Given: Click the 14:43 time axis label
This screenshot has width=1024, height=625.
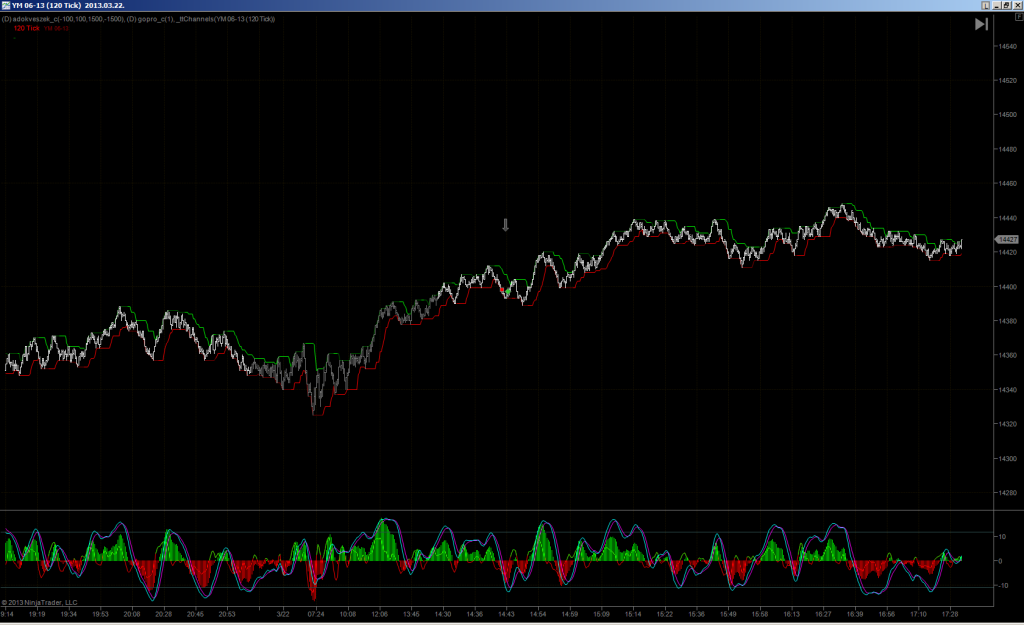Looking at the screenshot, I should 506,614.
